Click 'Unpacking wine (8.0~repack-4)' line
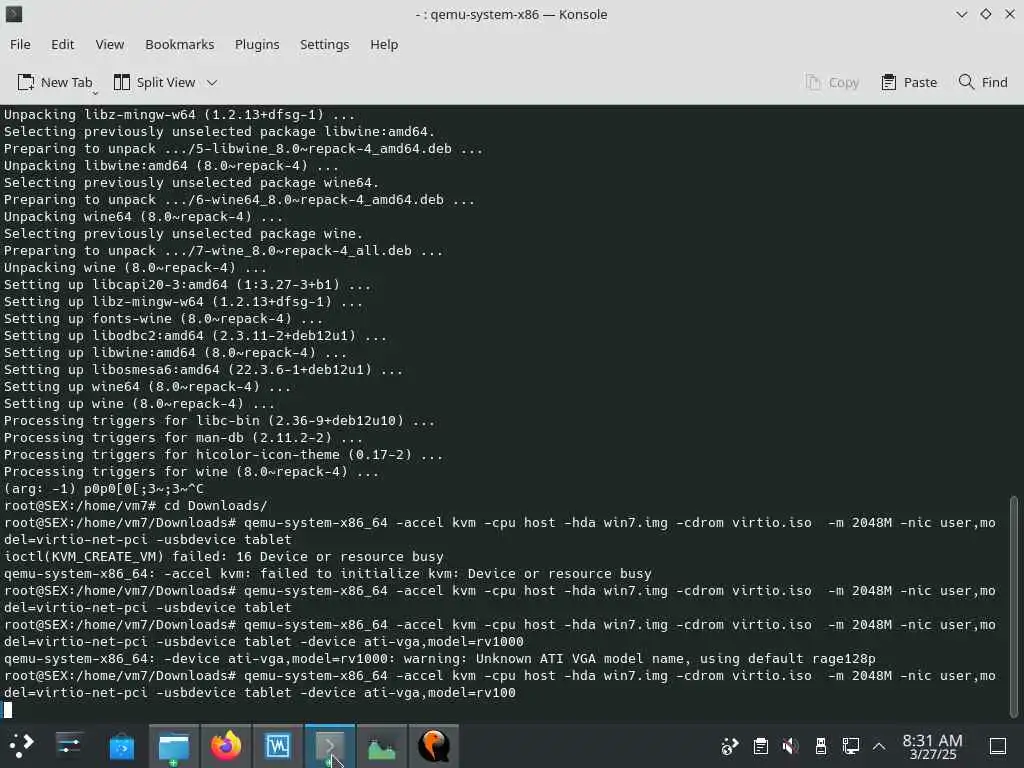 [135, 268]
